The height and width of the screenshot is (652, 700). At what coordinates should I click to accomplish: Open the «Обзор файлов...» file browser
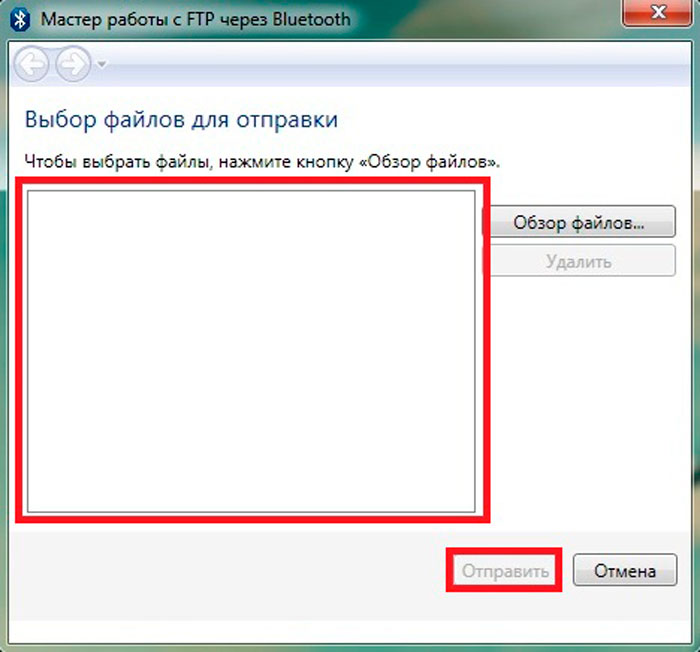pyautogui.click(x=579, y=222)
